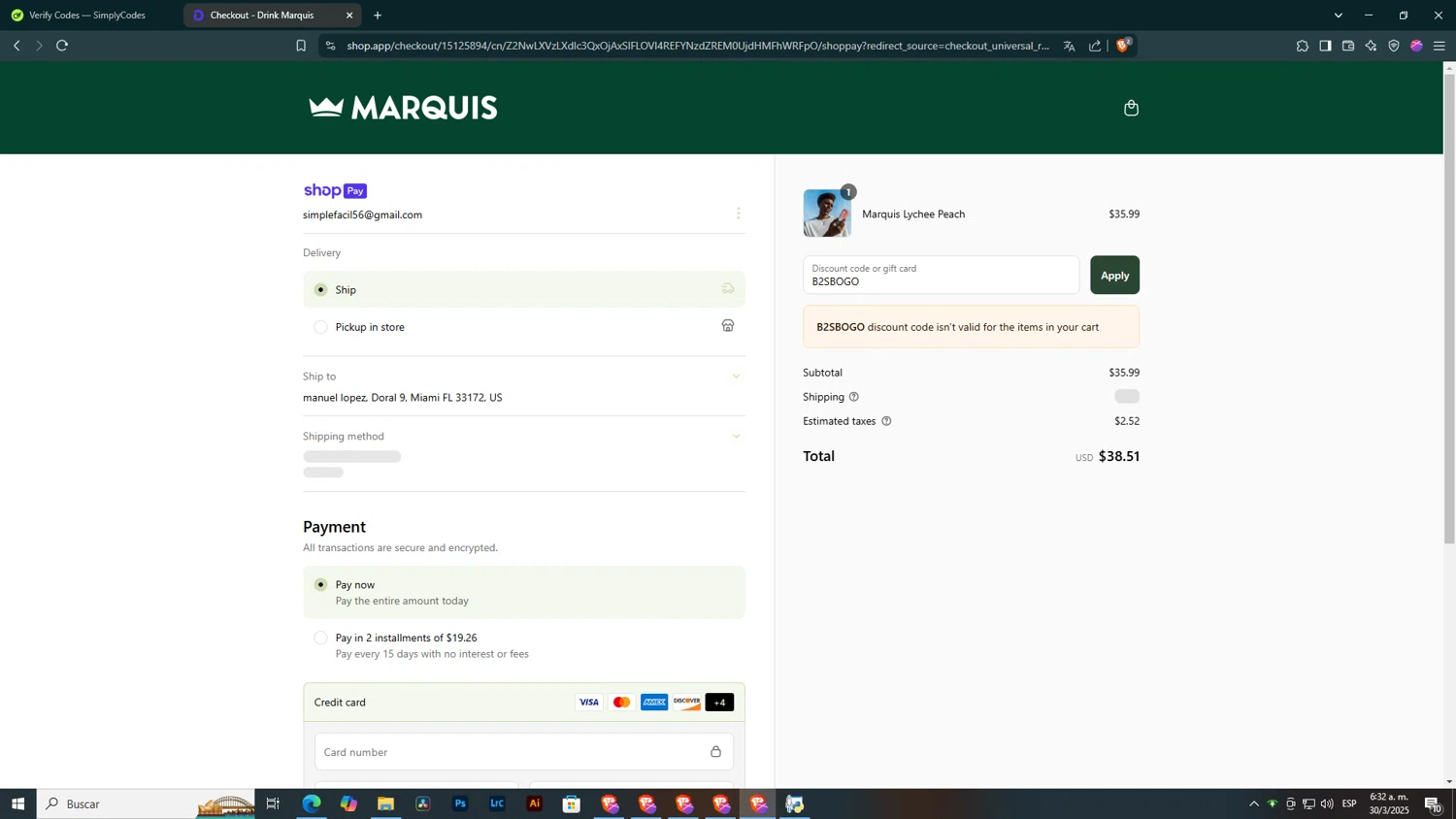Click the share page icon in address bar
This screenshot has width=1456, height=819.
tap(1095, 46)
